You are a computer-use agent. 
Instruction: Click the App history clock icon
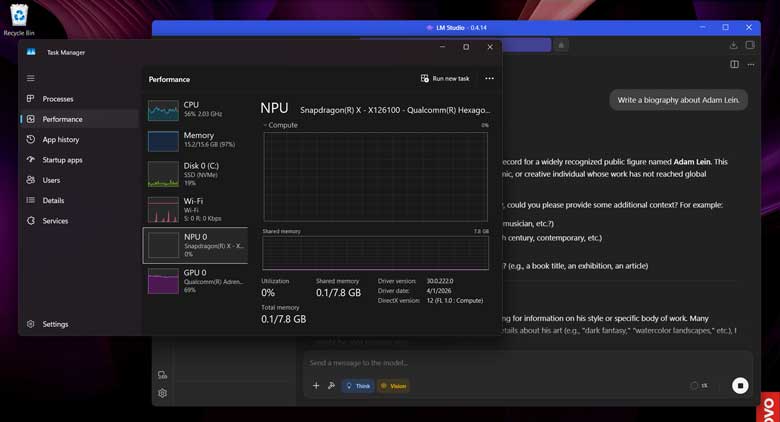click(x=31, y=139)
